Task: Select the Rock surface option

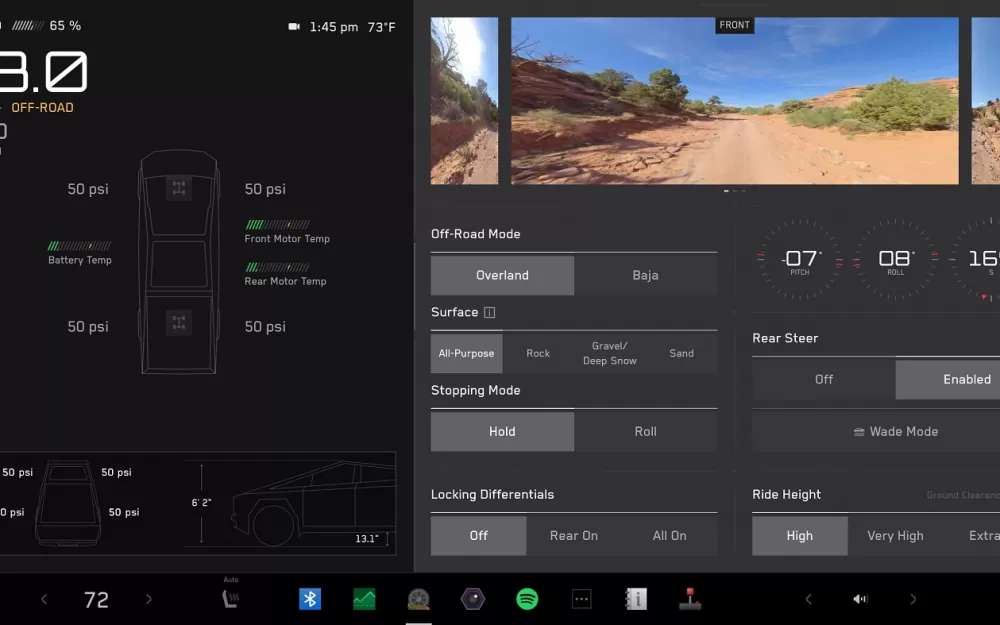Action: (538, 353)
